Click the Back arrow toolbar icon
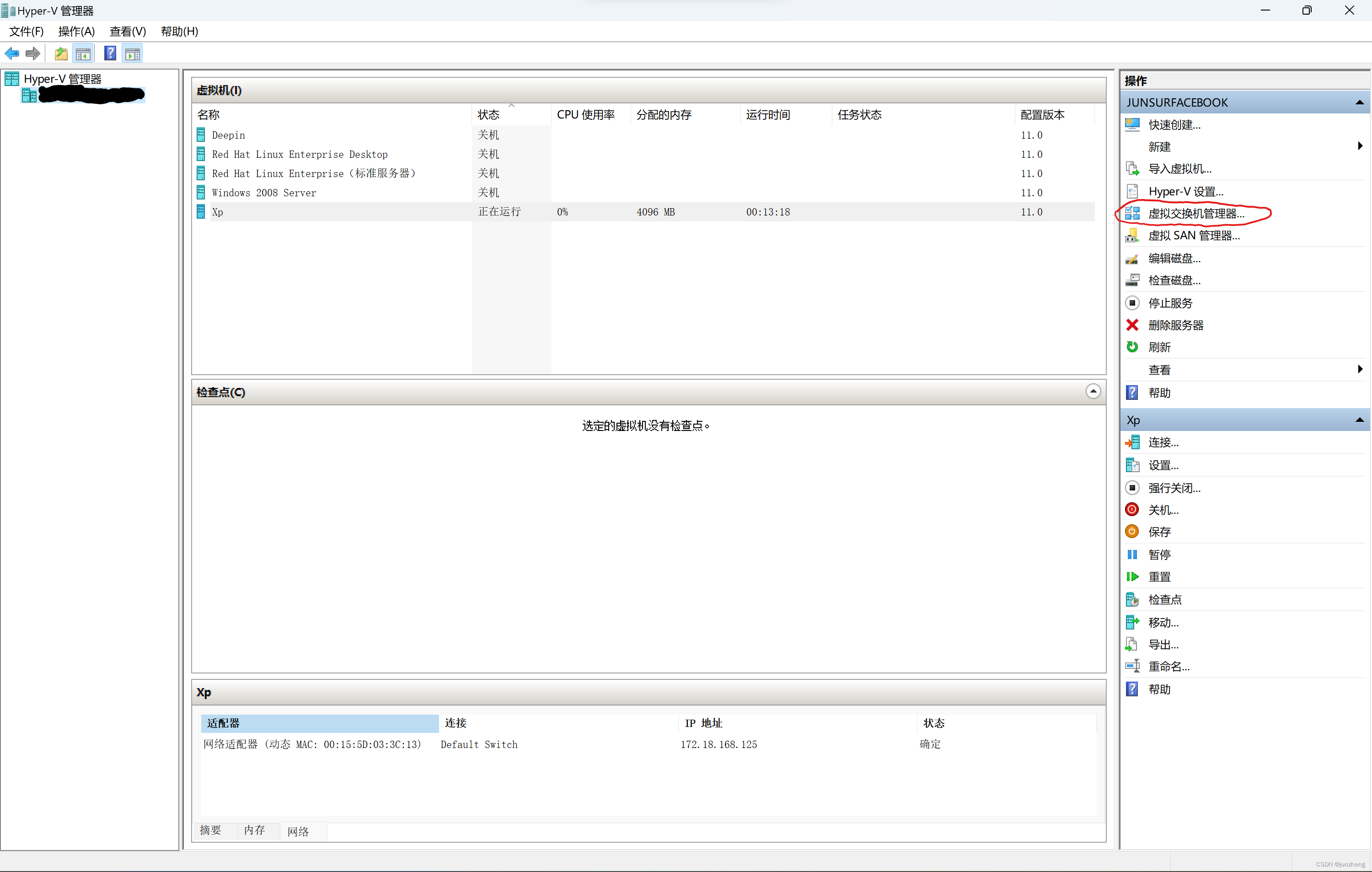Viewport: 1372px width, 872px height. (x=12, y=54)
